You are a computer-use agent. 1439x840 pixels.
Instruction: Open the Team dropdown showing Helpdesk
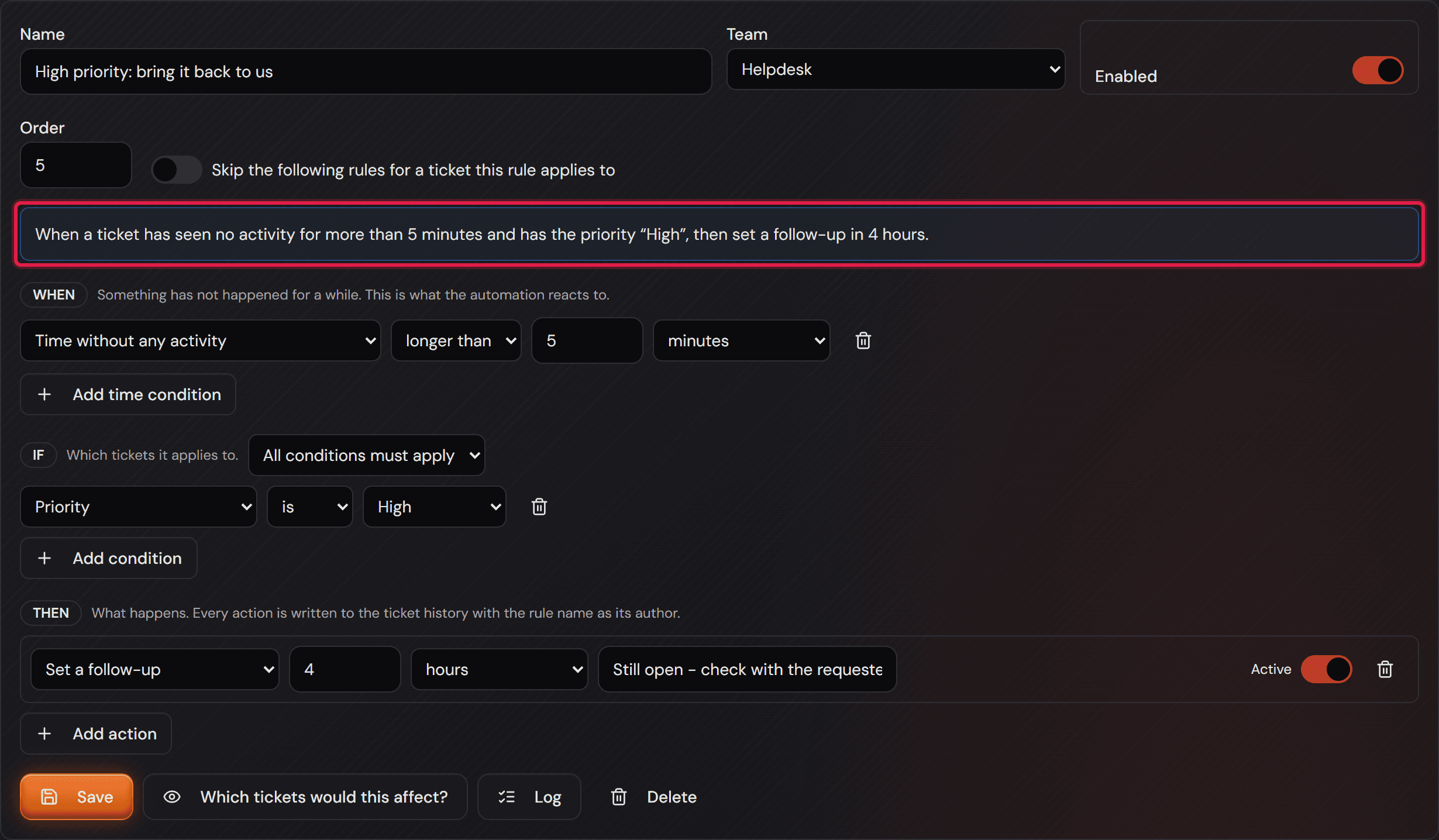click(x=895, y=69)
